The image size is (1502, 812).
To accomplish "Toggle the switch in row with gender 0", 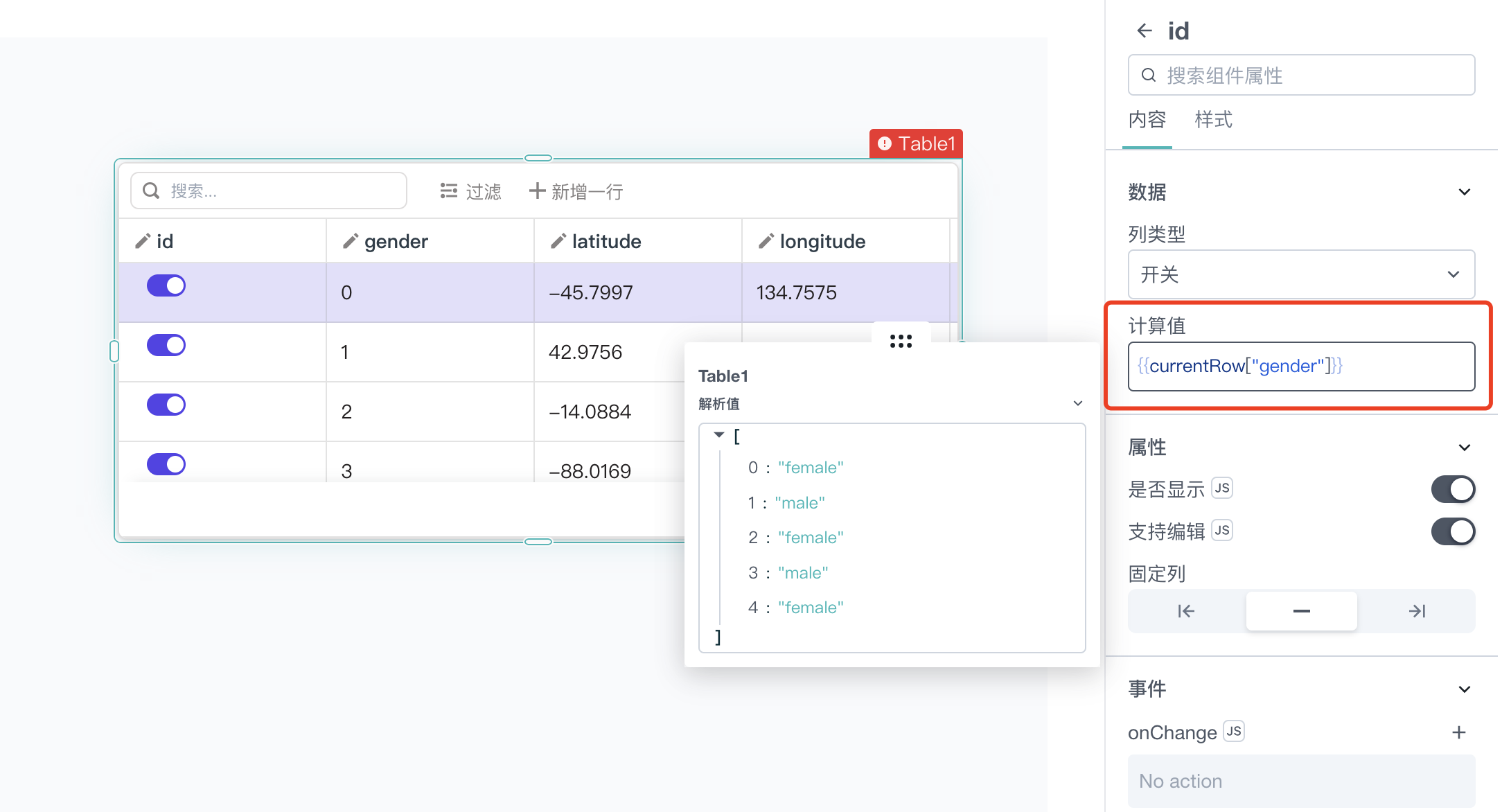I will coord(166,285).
